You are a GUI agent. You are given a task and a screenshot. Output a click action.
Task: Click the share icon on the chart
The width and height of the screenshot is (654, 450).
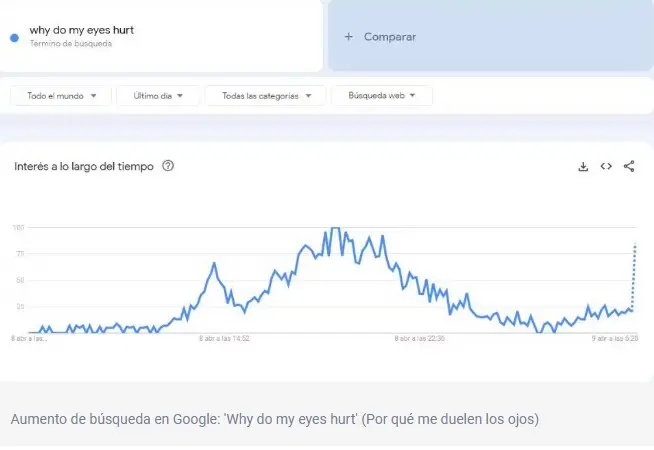tap(629, 167)
